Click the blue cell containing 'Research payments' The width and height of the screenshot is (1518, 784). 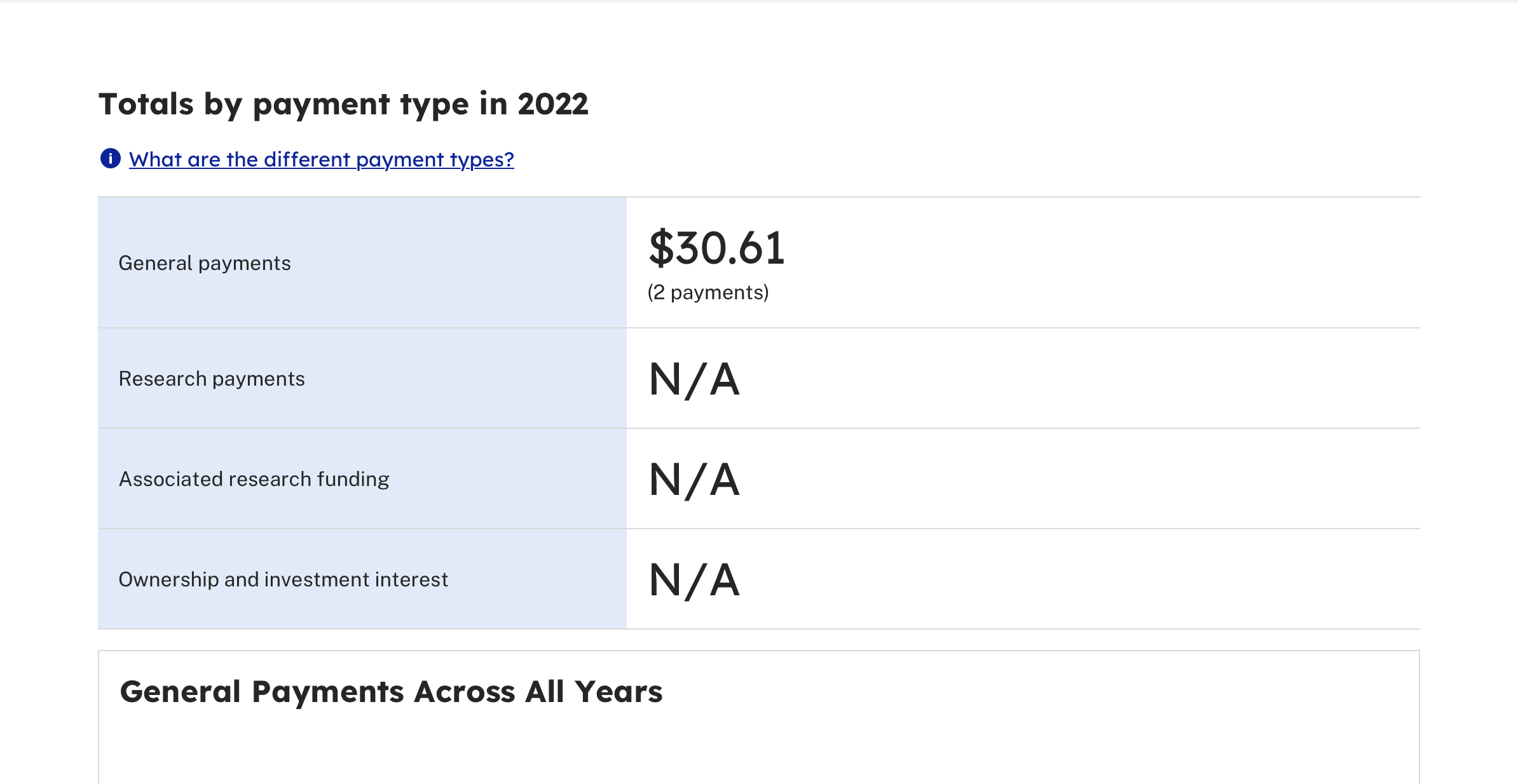[362, 378]
